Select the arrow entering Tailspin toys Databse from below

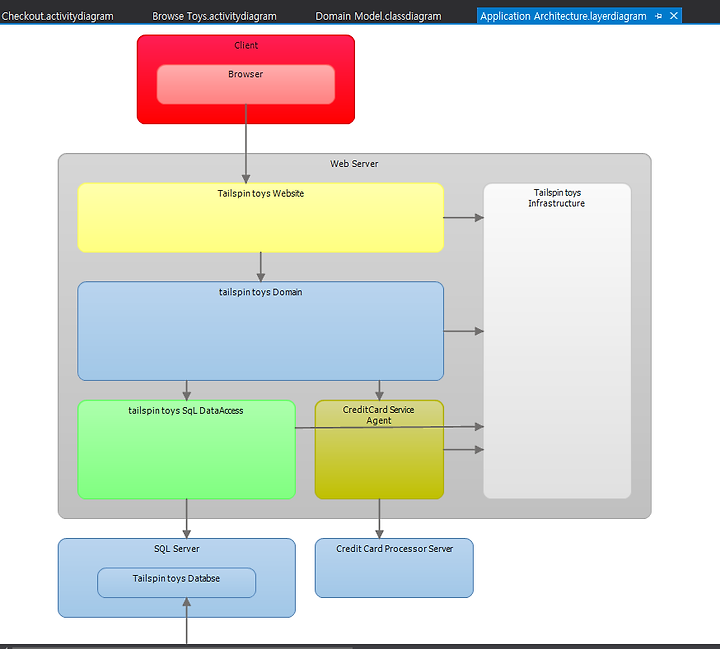coord(186,620)
